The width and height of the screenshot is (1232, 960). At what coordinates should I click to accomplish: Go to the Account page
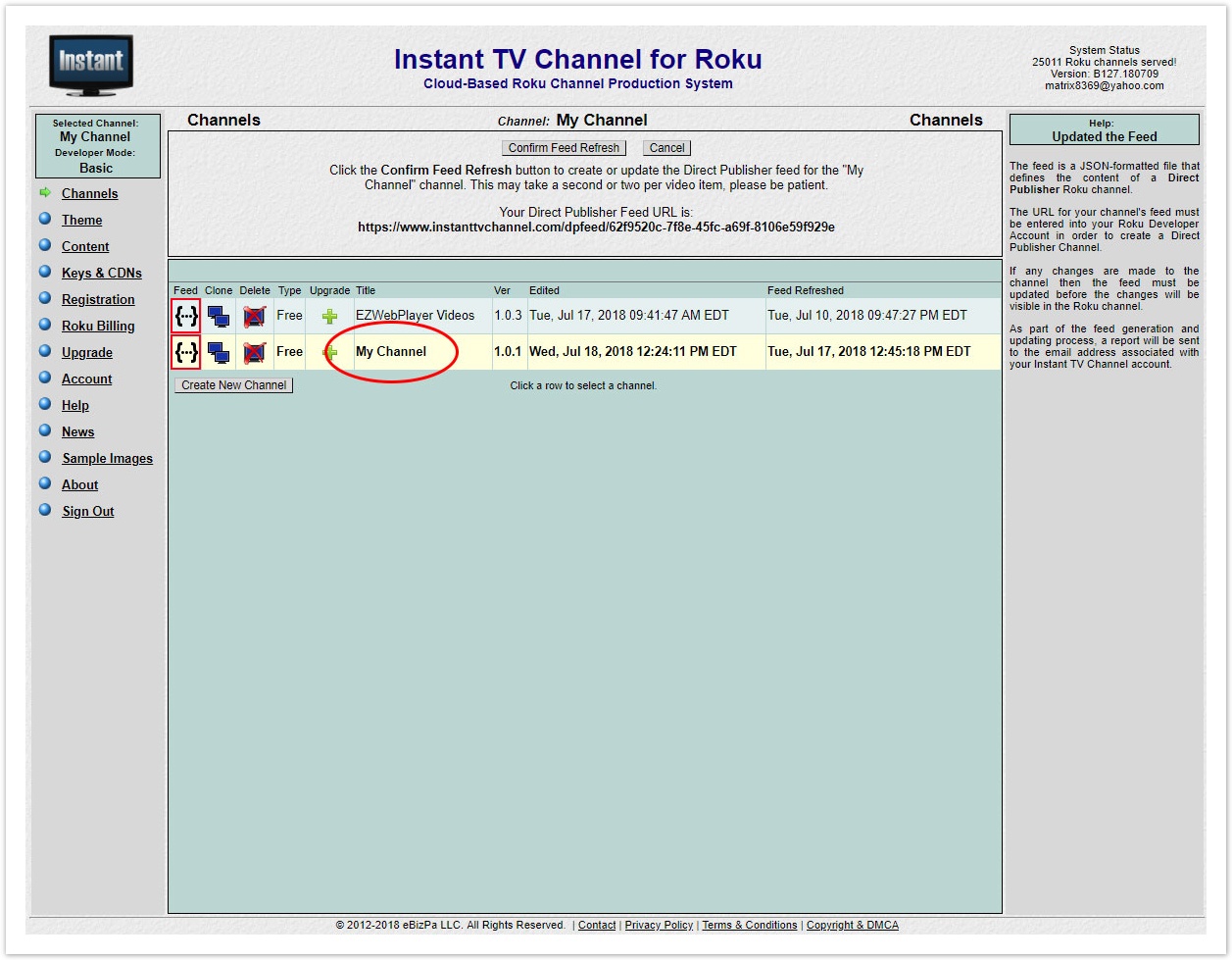tap(87, 379)
